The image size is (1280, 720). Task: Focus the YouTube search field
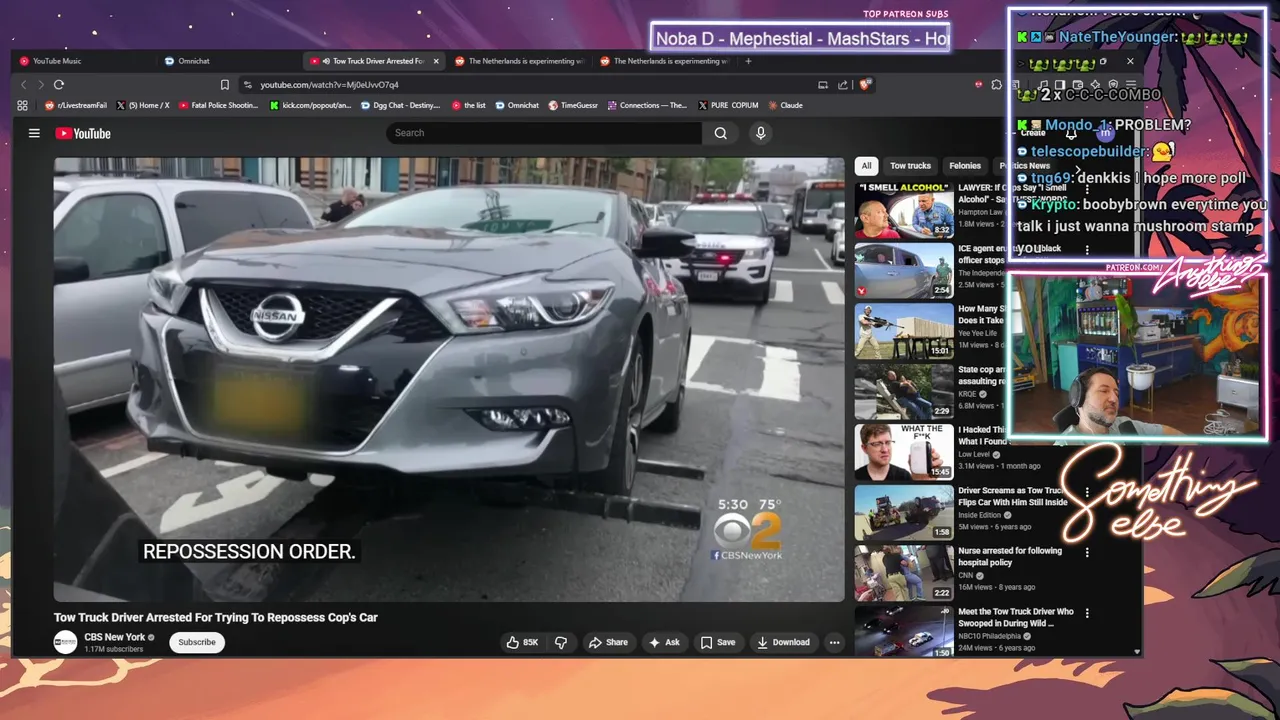[545, 133]
